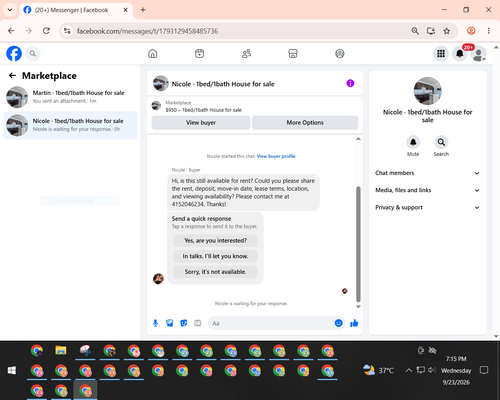Viewport: 500px width, 400px height.
Task: Choose a GIF icon in composer
Action: pos(198,323)
